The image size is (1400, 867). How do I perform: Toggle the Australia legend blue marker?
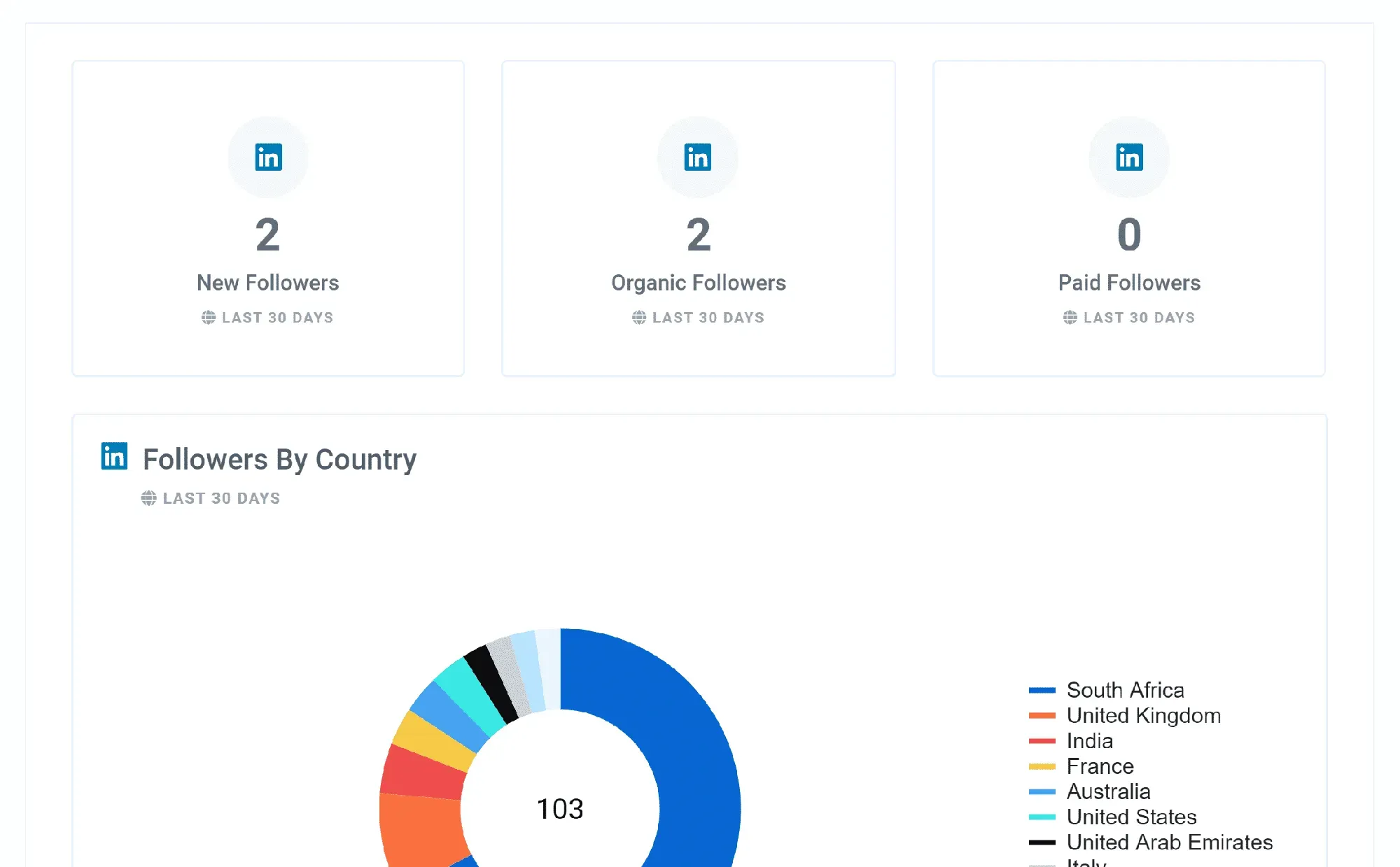1042,792
